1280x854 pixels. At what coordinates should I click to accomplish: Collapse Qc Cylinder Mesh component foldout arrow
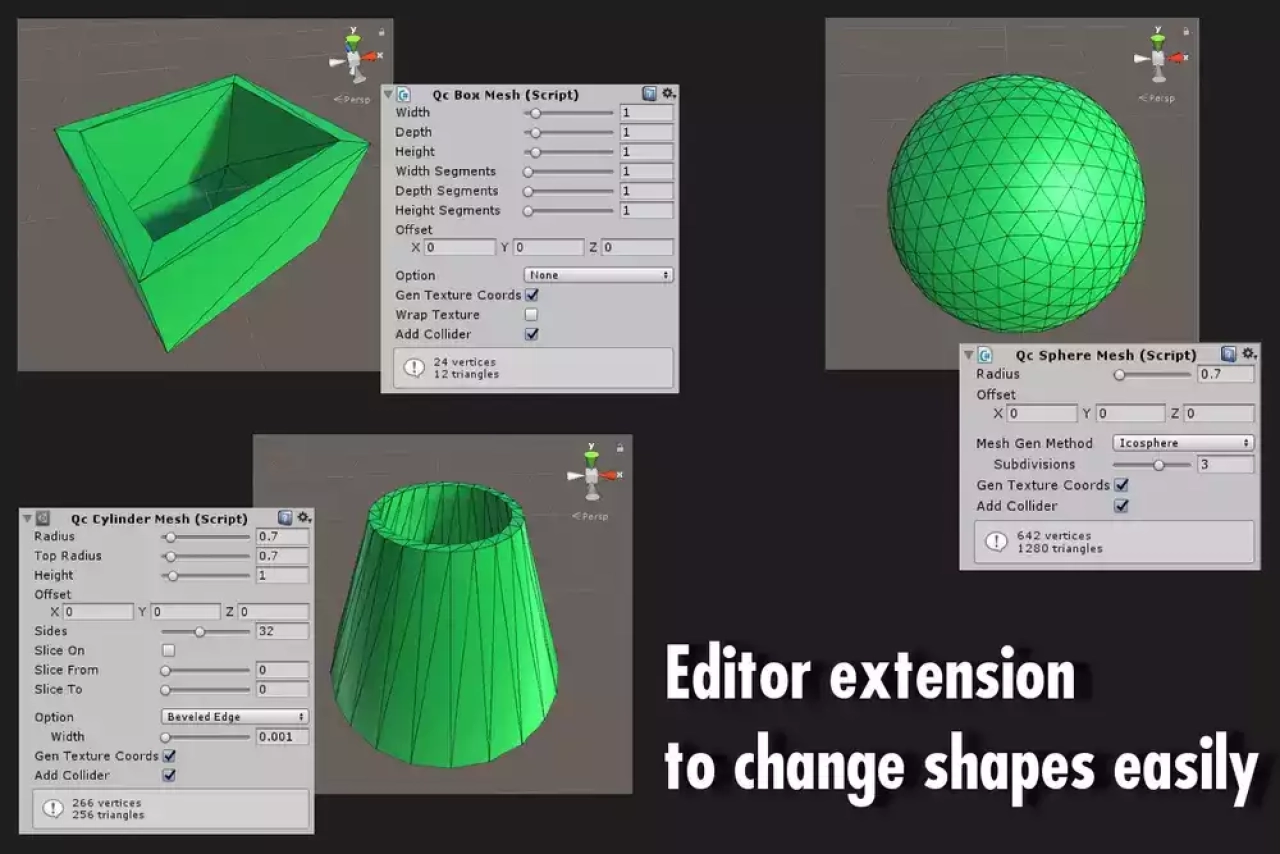click(26, 518)
